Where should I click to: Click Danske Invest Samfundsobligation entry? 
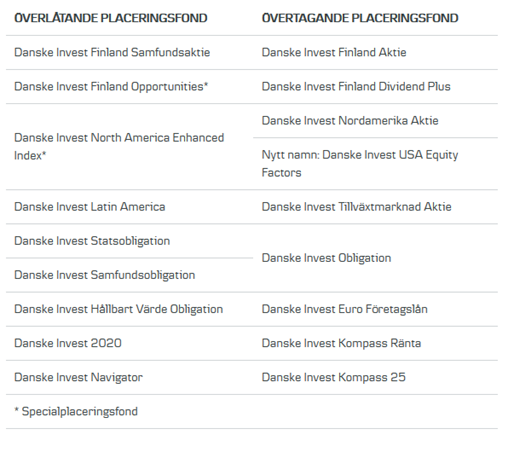point(105,275)
